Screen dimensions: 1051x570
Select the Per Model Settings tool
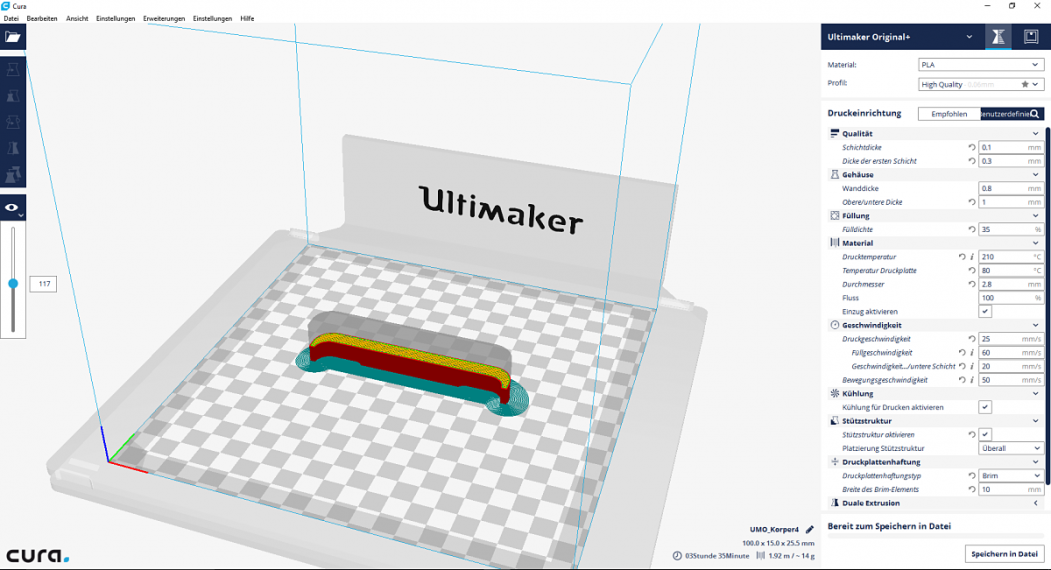tap(13, 174)
